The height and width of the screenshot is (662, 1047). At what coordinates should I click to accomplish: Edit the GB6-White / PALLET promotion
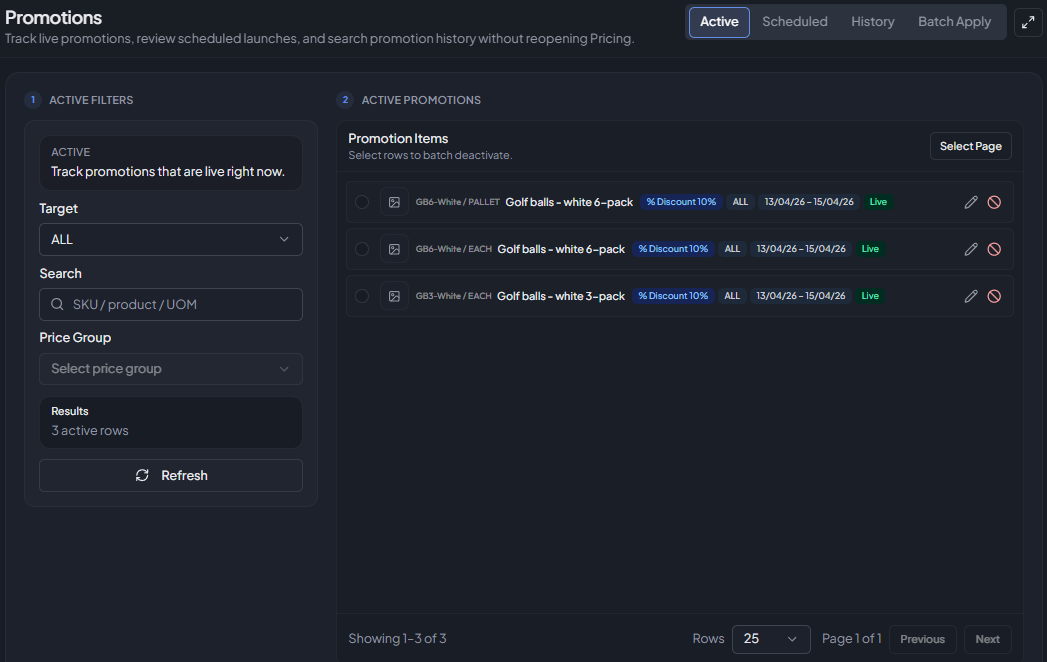coord(971,202)
